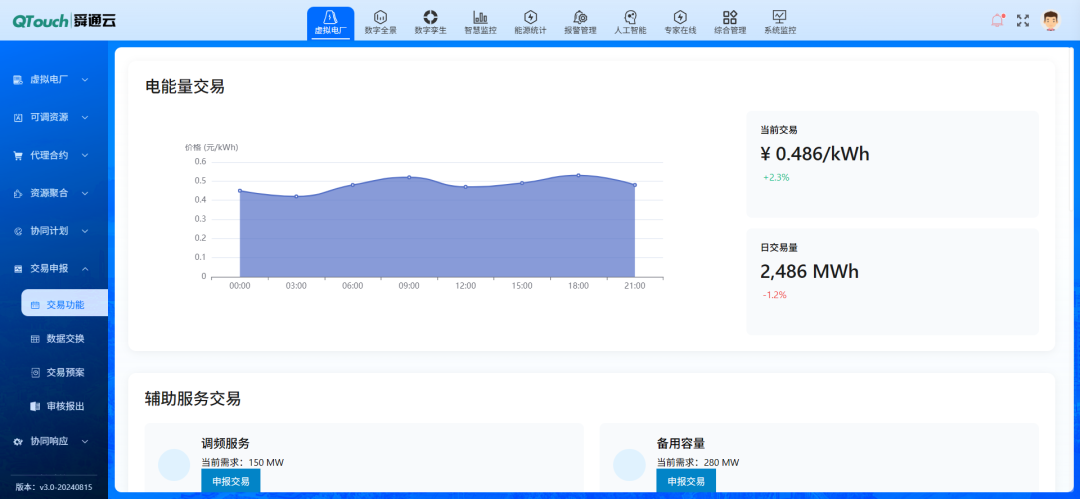Select the 交易功能 submenu item
Screen dimensions: 1080x499
[x=65, y=303]
